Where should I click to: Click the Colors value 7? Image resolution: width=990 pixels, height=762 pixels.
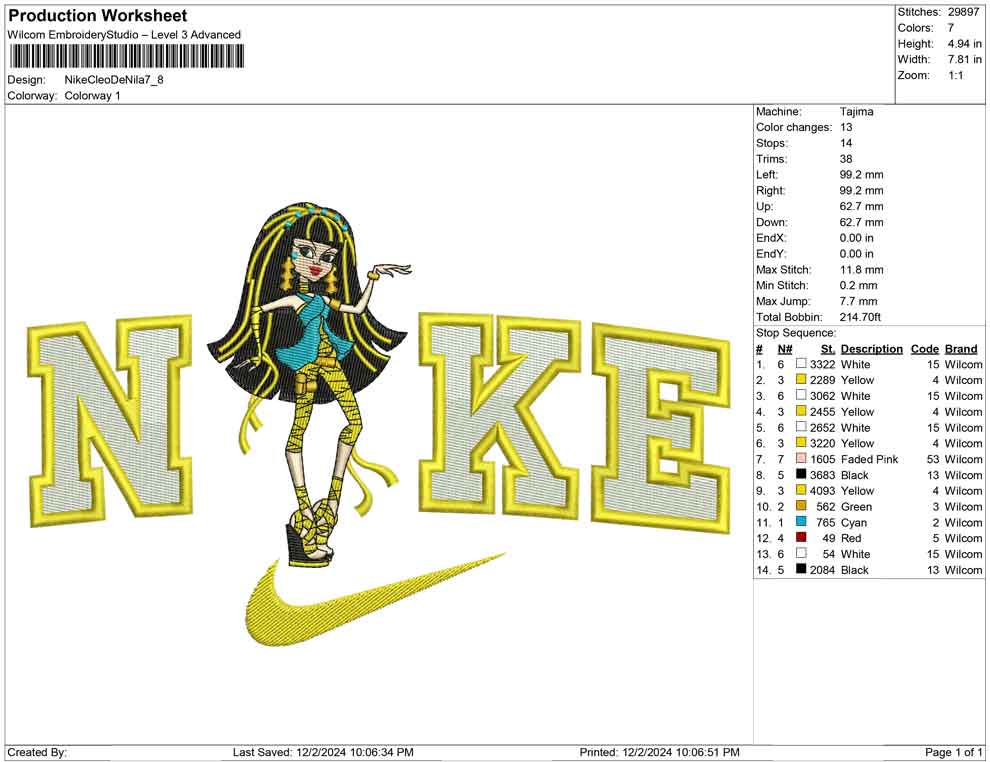[x=950, y=28]
